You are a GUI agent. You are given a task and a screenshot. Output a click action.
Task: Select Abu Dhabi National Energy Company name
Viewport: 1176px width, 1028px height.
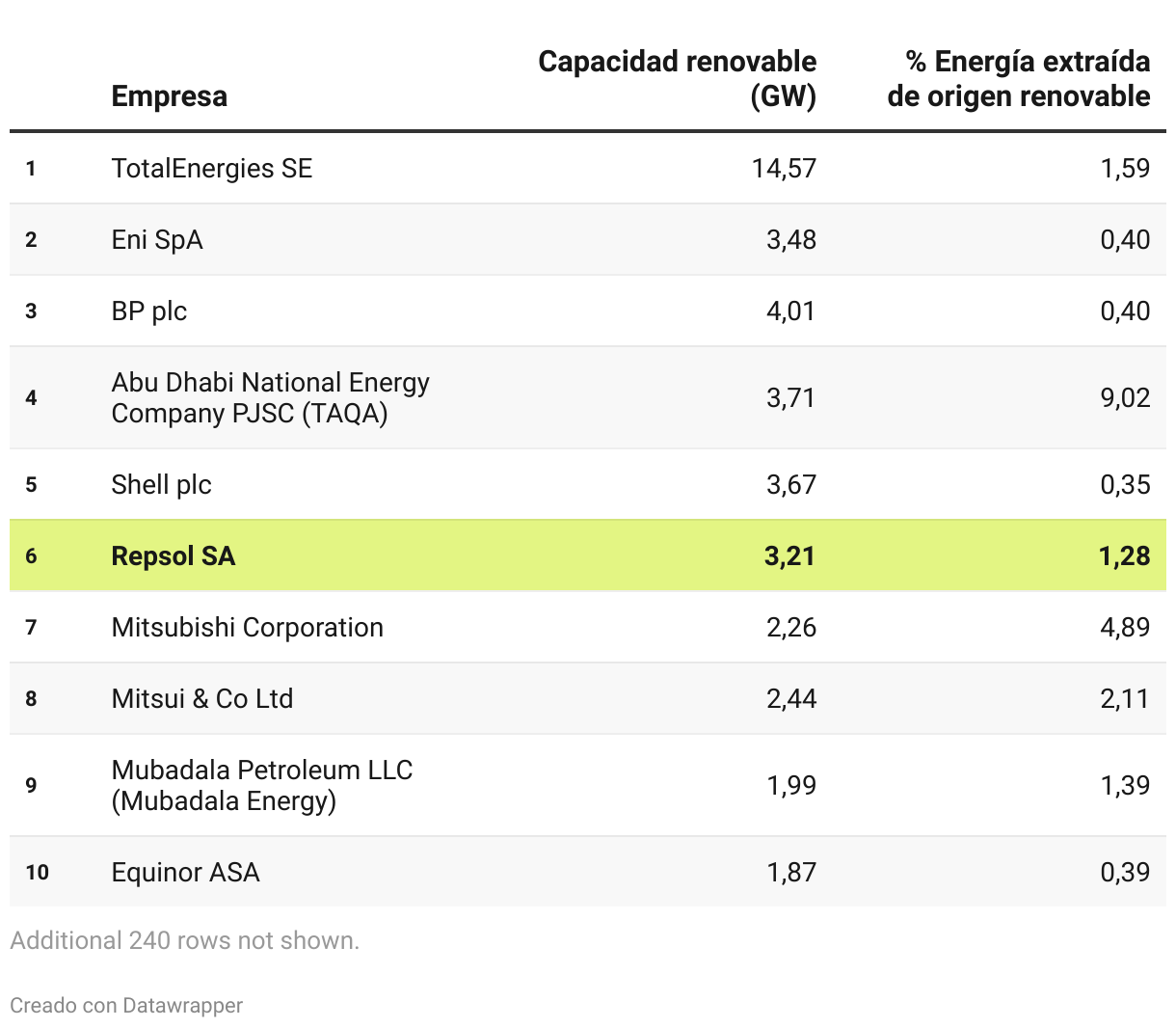(270, 397)
